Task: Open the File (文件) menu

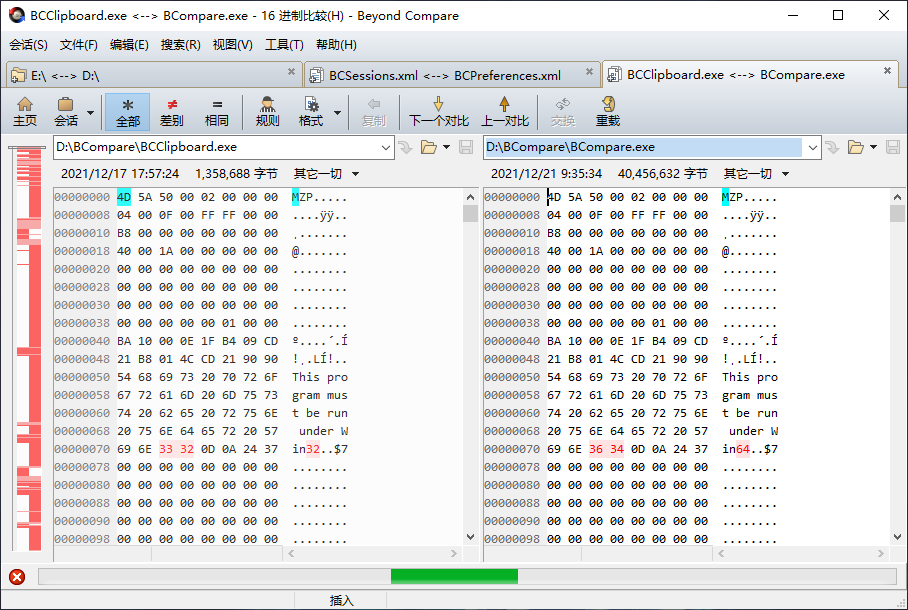Action: [x=79, y=45]
